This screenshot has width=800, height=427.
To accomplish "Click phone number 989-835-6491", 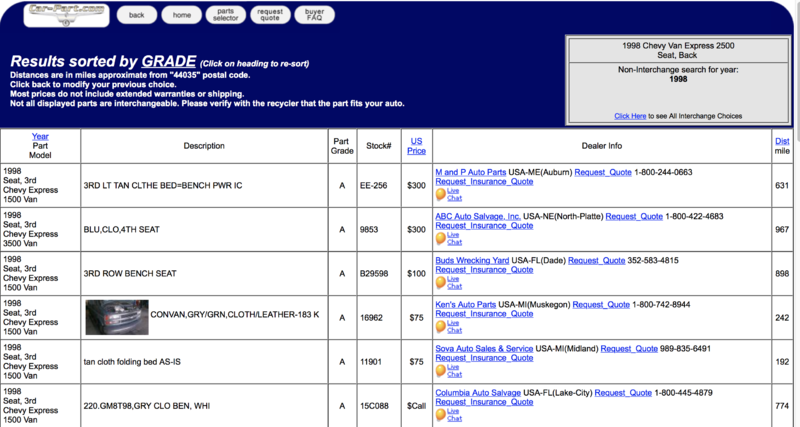I will tap(685, 348).
